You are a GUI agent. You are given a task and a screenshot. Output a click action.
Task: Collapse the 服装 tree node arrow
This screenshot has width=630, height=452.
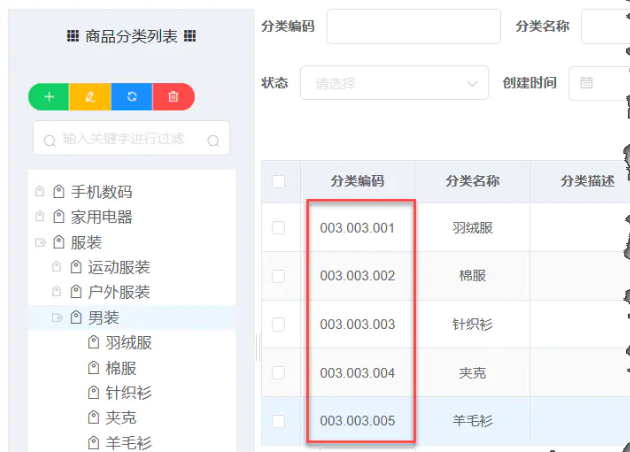[x=40, y=242]
